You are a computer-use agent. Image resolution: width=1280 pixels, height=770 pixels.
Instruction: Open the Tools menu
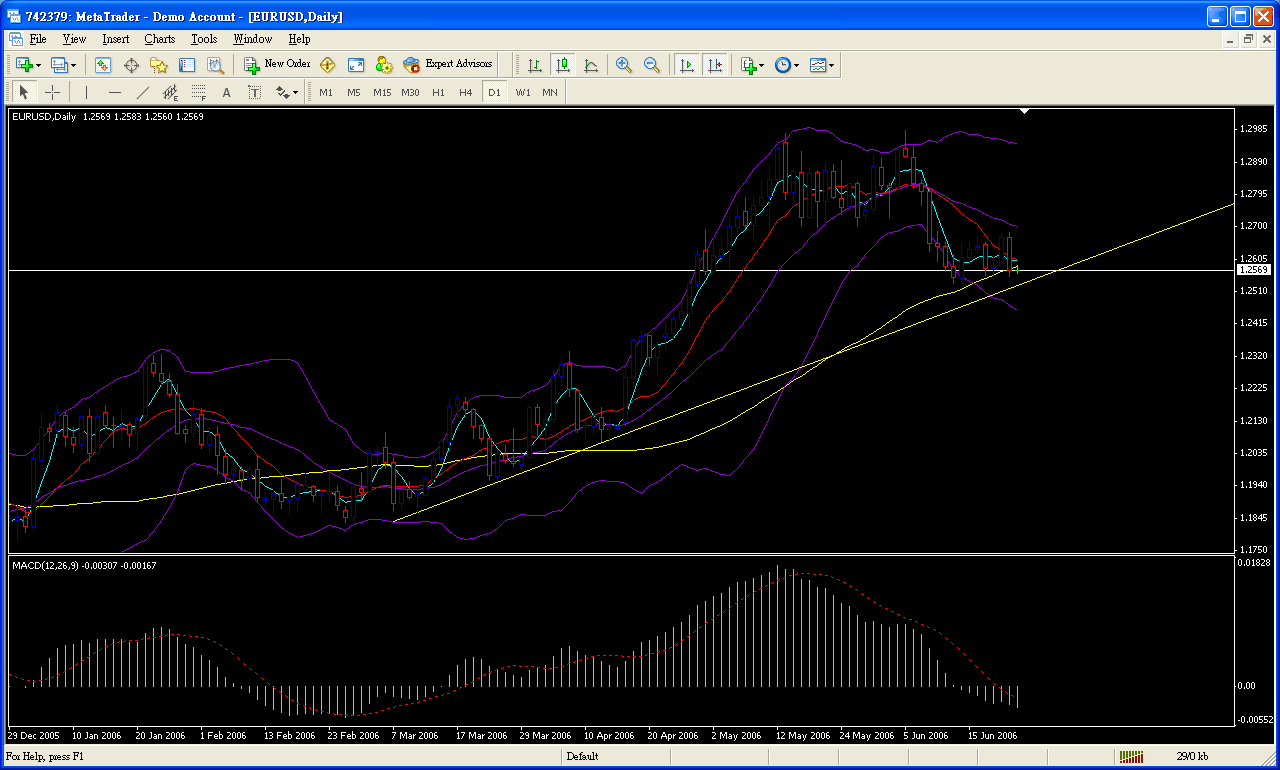click(x=204, y=39)
